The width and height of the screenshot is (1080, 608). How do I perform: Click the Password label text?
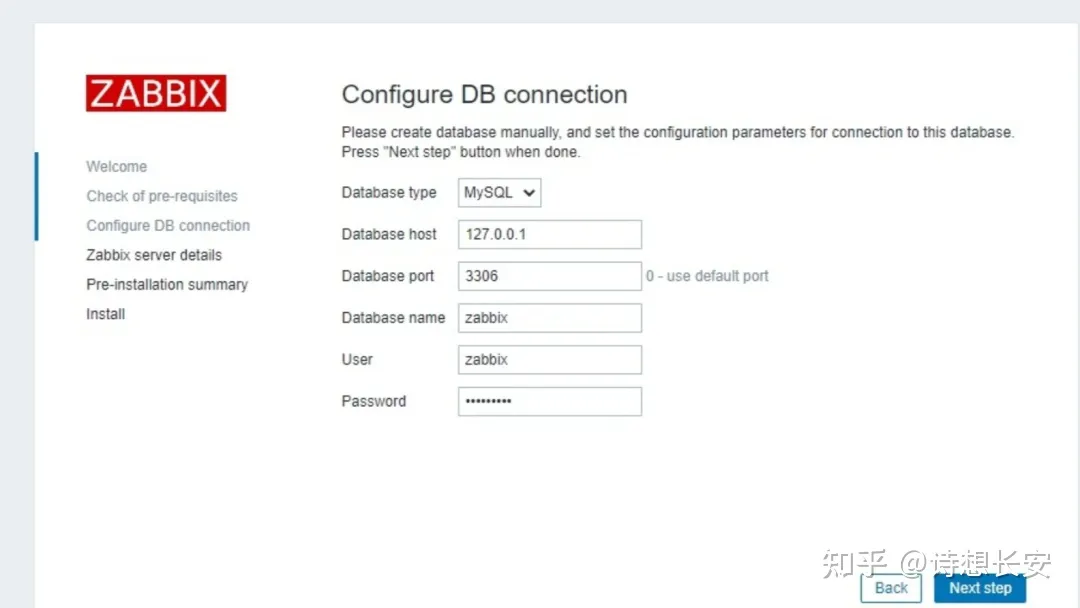tap(374, 402)
